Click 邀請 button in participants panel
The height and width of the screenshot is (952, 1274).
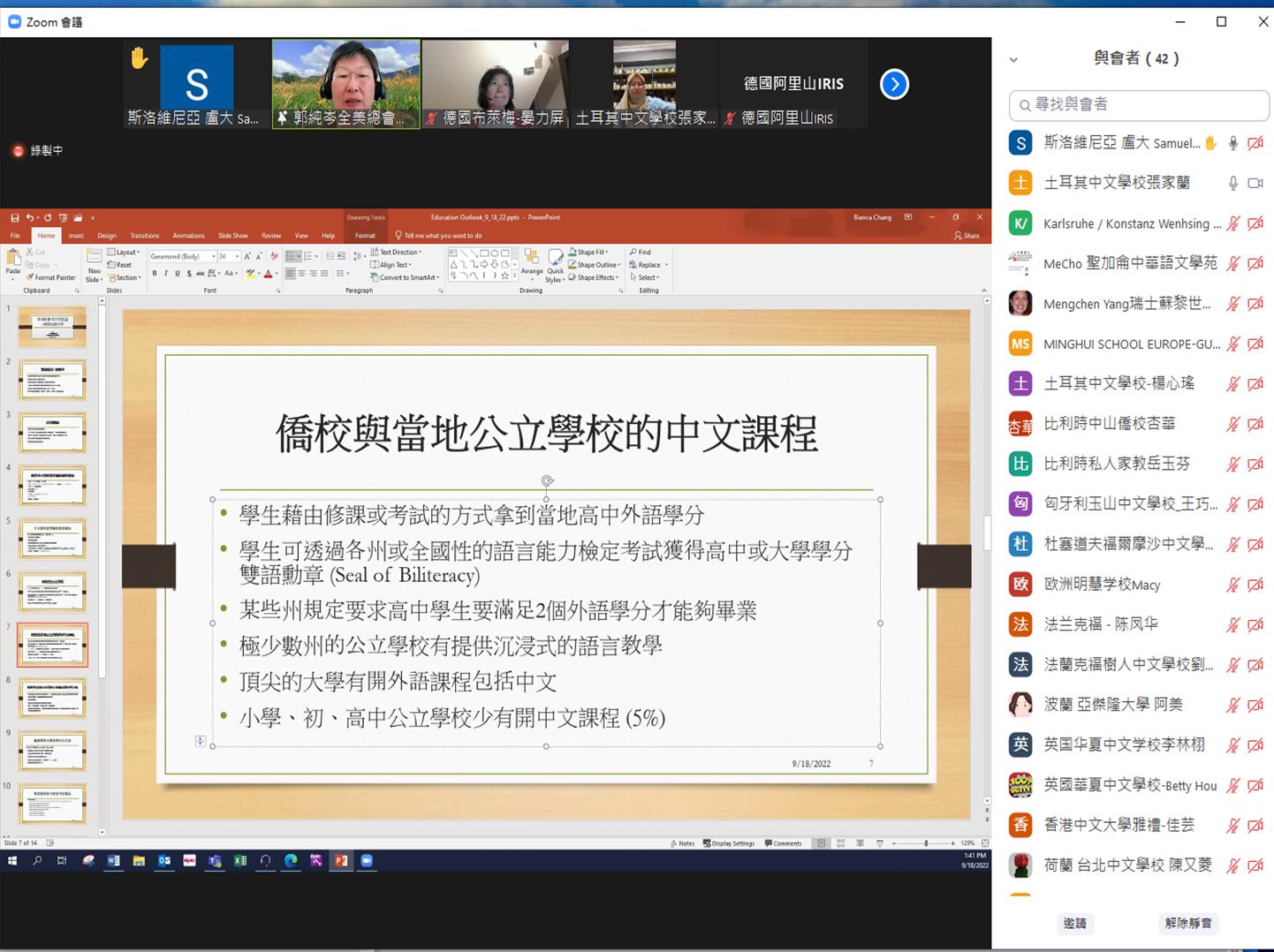click(1075, 923)
